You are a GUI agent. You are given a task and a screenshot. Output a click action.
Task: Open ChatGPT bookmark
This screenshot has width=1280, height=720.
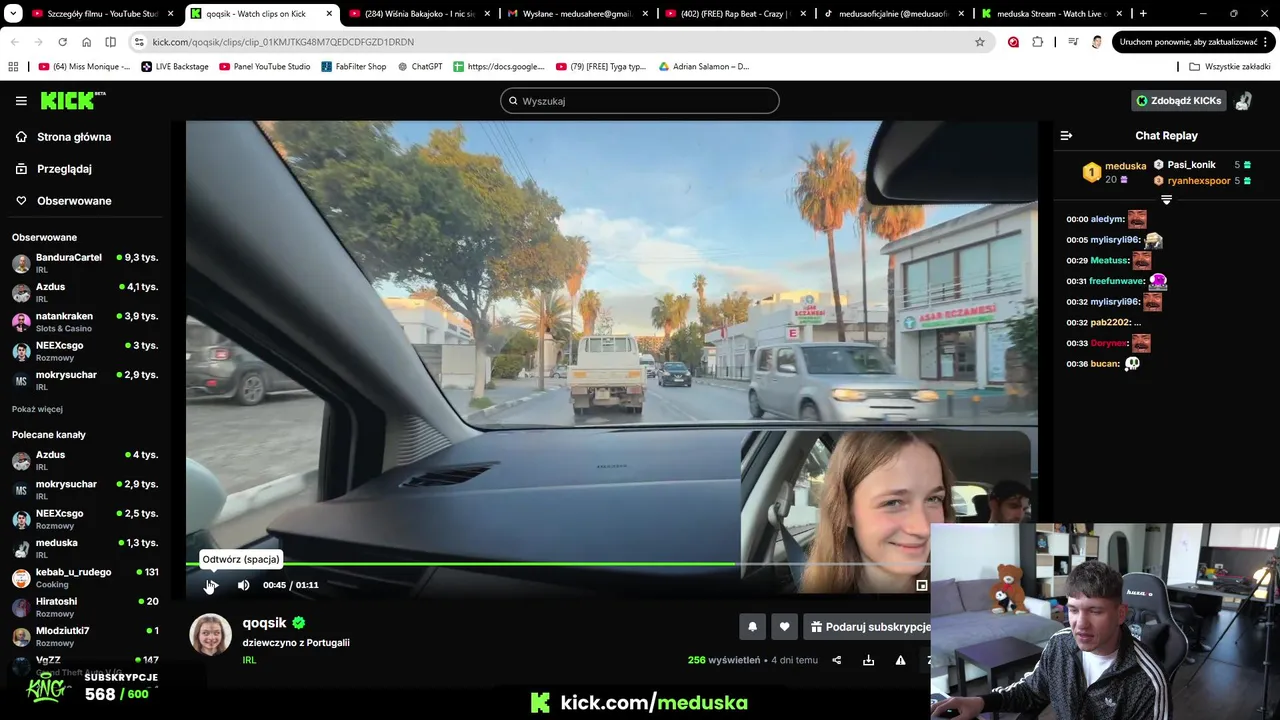coord(420,67)
